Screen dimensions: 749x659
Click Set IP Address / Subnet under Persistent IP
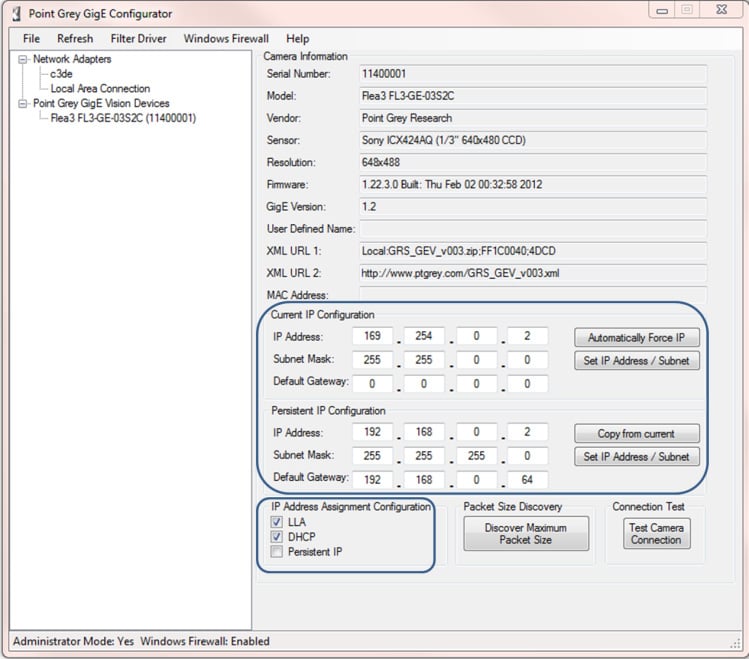coord(637,457)
